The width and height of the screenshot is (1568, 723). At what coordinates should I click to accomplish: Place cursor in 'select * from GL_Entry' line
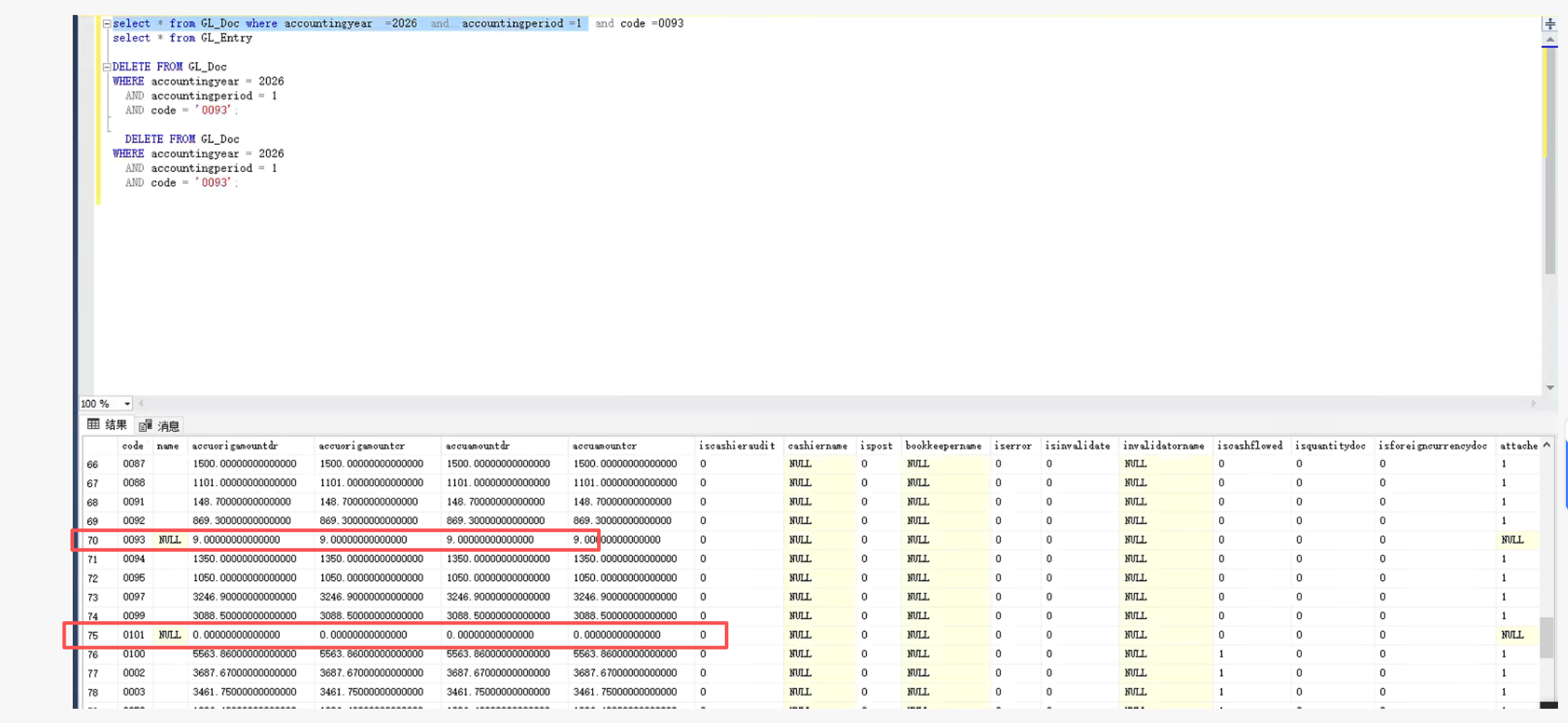183,39
